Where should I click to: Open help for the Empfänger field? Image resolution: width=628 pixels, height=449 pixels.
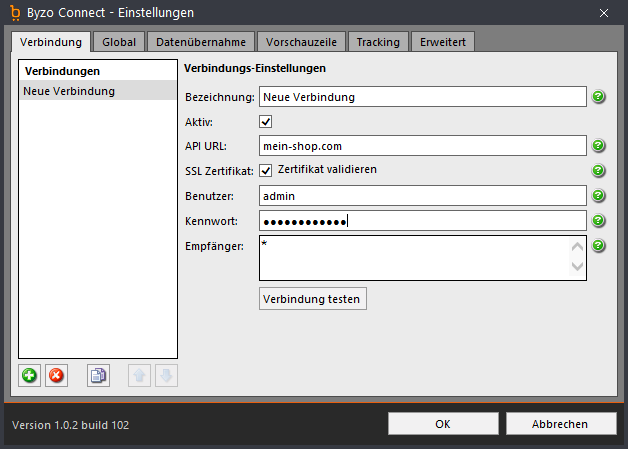[598, 245]
